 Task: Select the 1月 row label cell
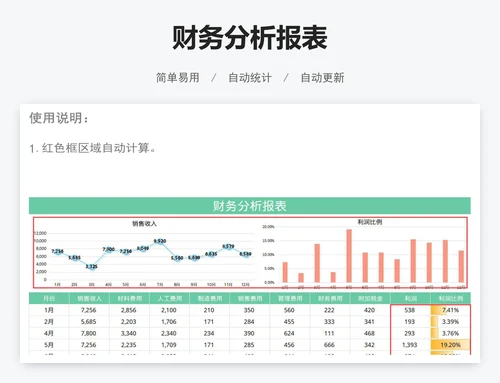[49, 310]
